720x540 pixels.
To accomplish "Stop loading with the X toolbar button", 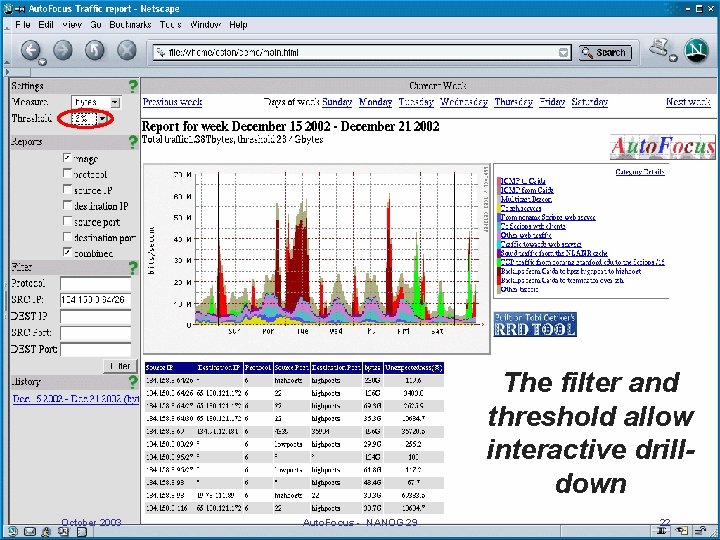I will click(127, 50).
